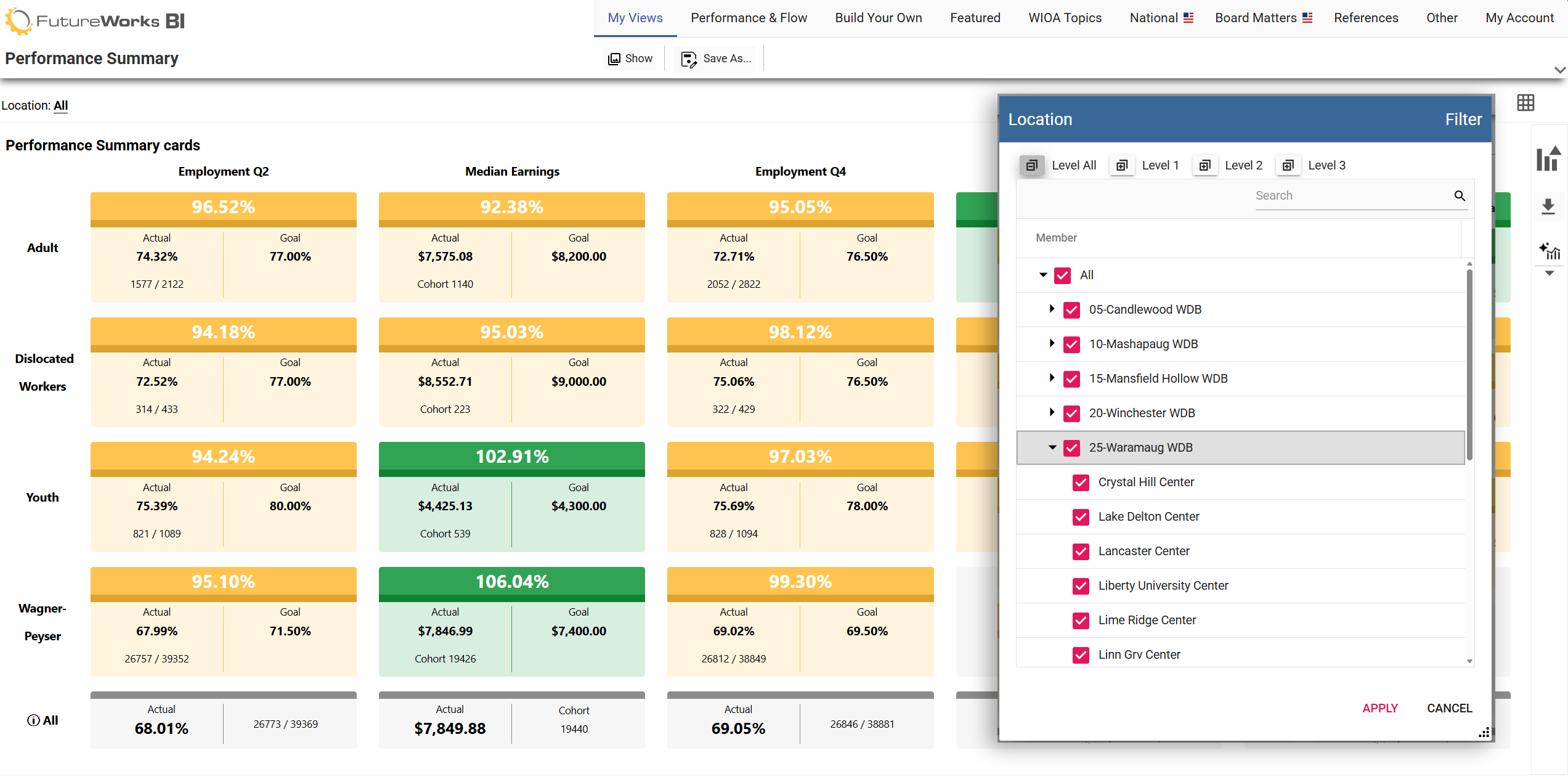Uncheck 20-Winchester WDB checkbox
The image size is (1568, 782).
[x=1071, y=413]
